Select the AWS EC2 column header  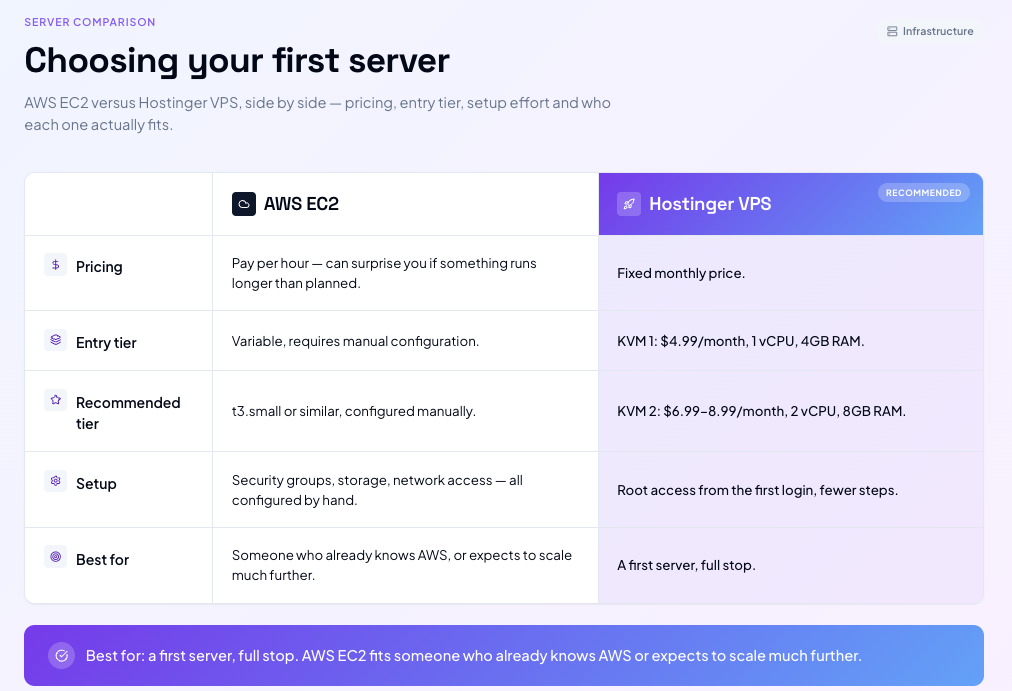click(405, 204)
